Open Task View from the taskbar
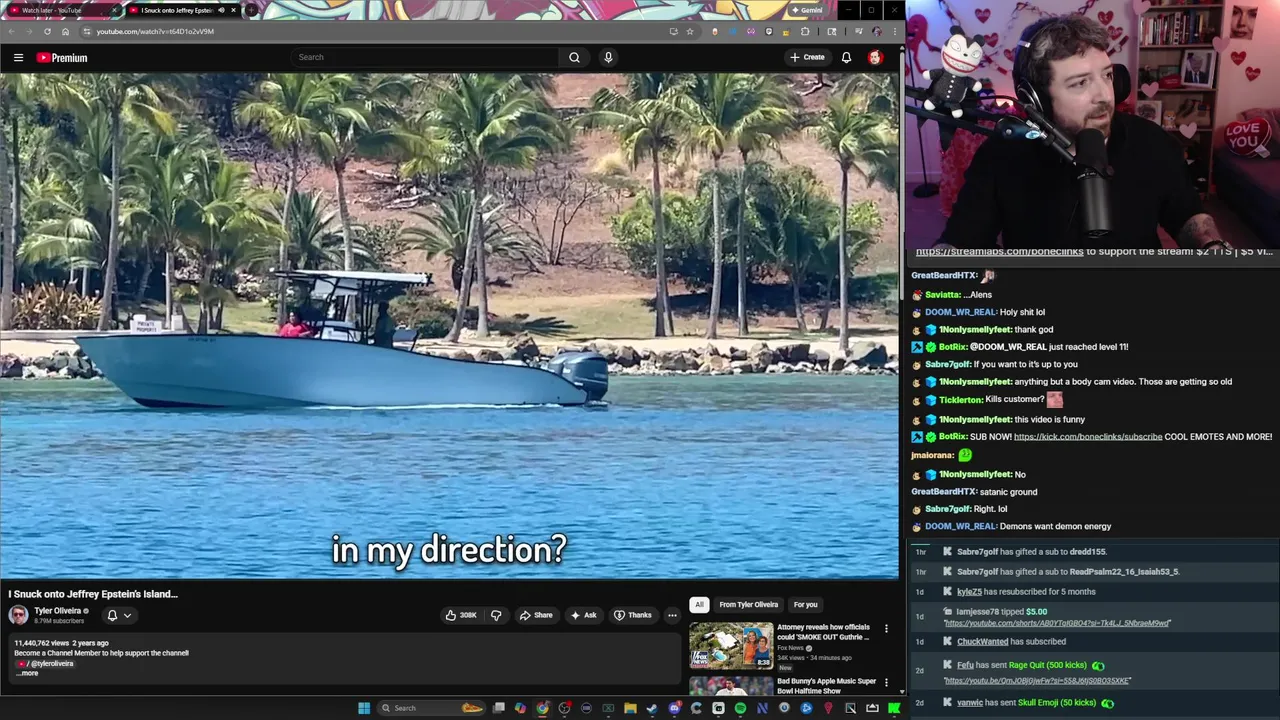Screen dimensions: 1280x720 [498, 708]
